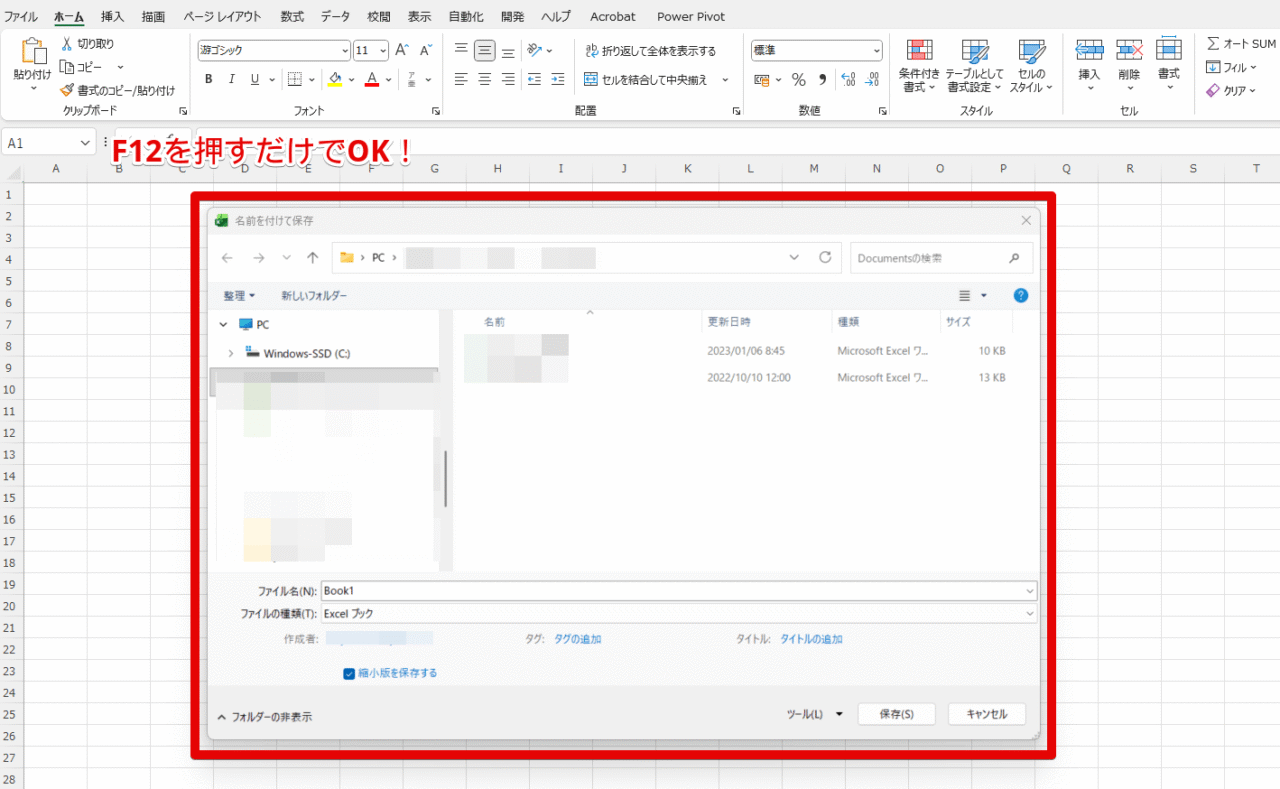Expand the Windows-SSD (C:) tree node
Image resolution: width=1280 pixels, height=789 pixels.
231,353
